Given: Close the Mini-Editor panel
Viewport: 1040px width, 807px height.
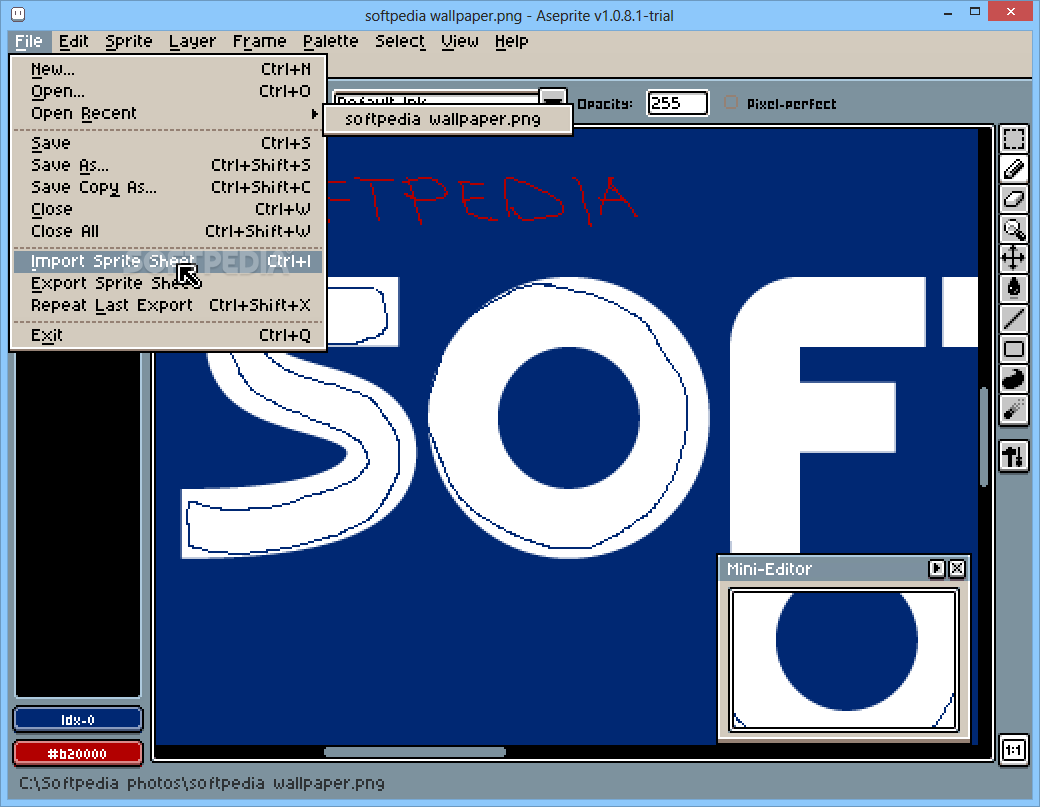Looking at the screenshot, I should (956, 568).
